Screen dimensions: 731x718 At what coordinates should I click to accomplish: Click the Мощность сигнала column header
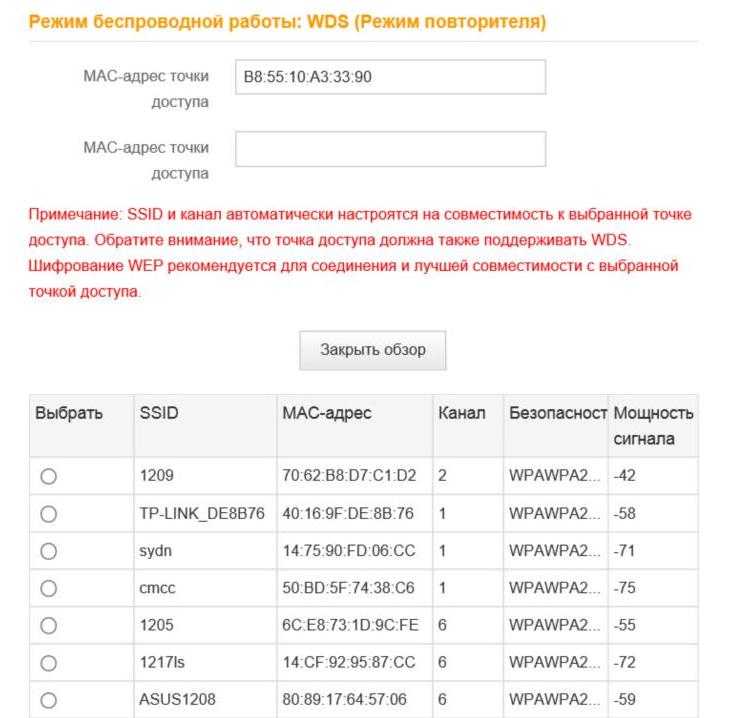(653, 426)
